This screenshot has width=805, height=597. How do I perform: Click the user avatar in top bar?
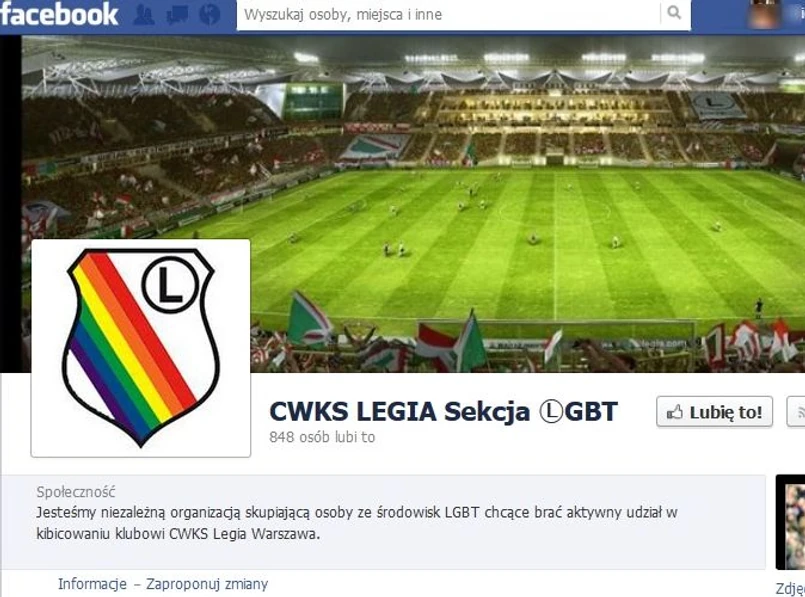click(764, 14)
